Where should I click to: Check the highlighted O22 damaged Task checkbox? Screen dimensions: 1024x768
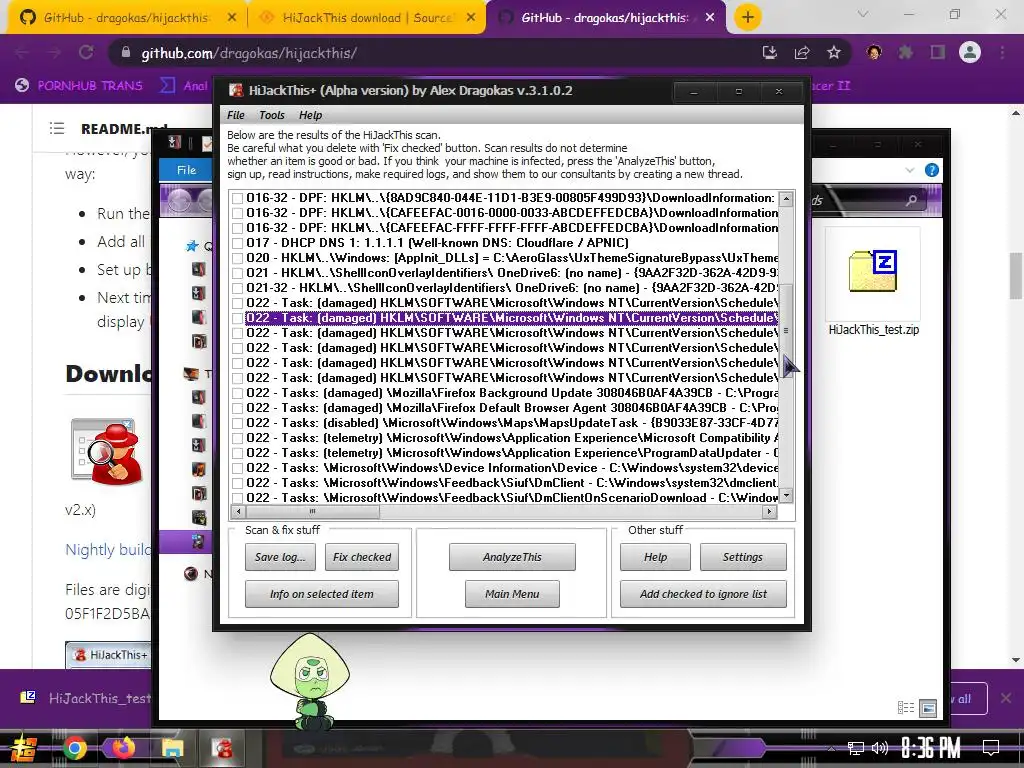click(238, 318)
